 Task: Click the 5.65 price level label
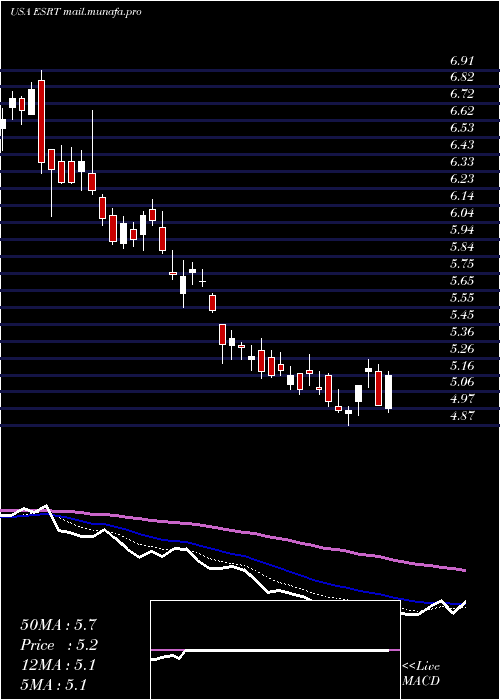point(462,281)
